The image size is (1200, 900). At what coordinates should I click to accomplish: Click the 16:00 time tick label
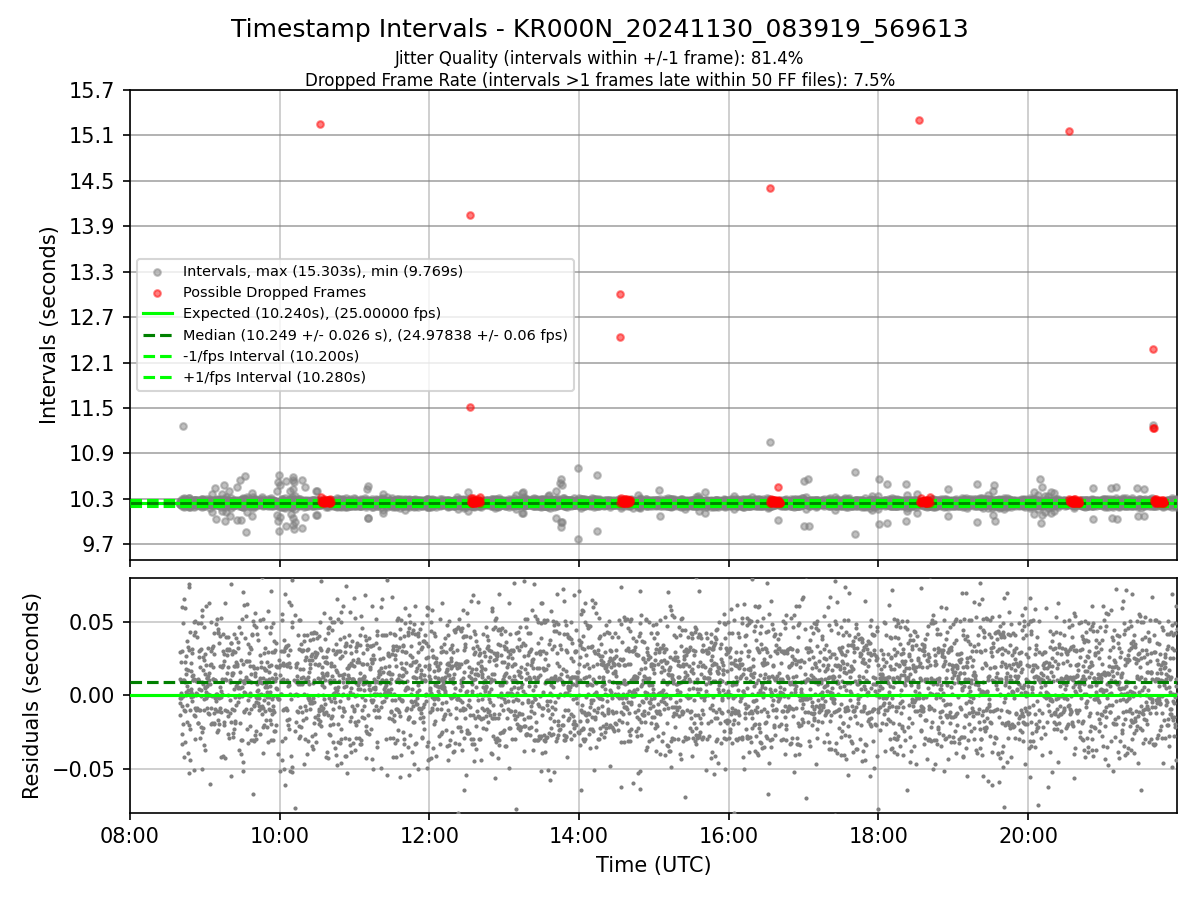coord(729,834)
